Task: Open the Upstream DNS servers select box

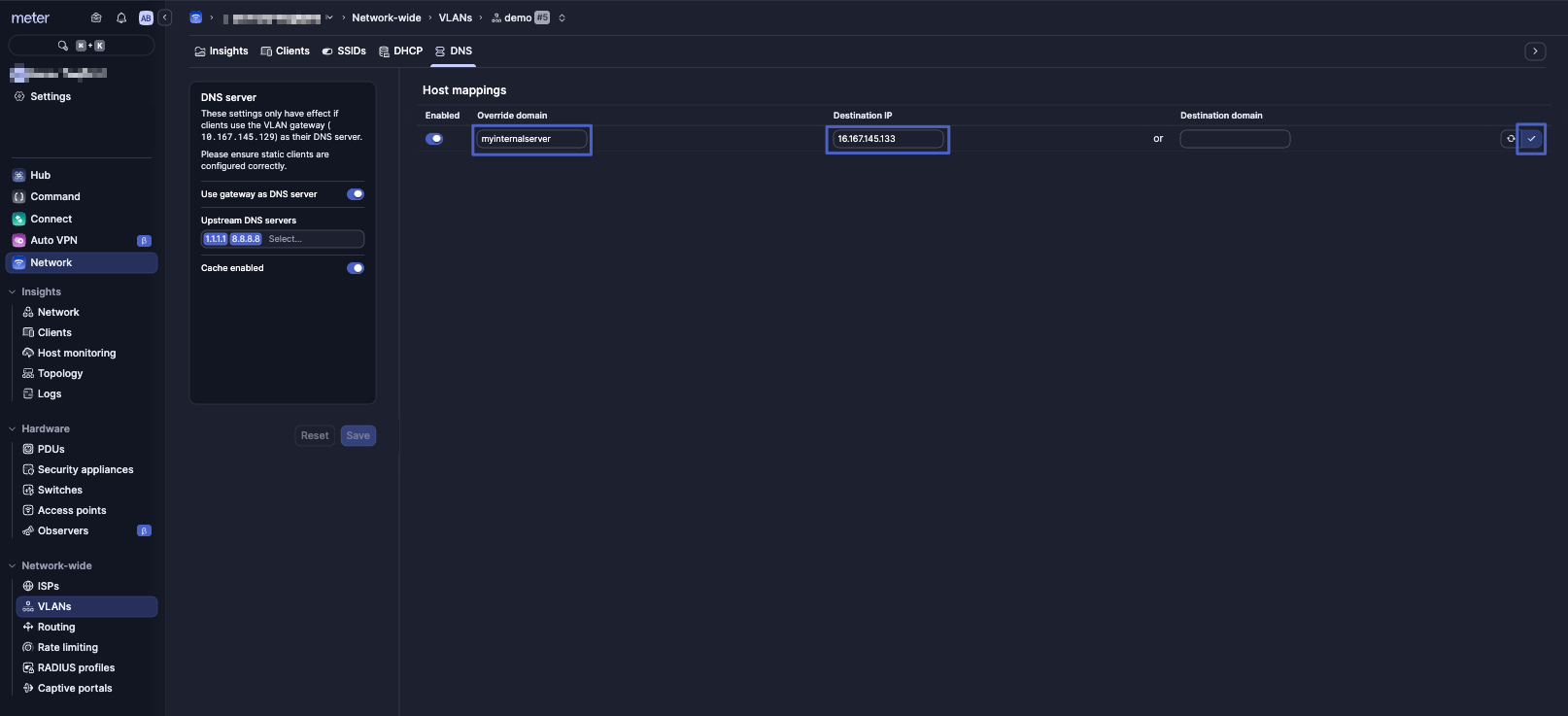Action: 311,239
